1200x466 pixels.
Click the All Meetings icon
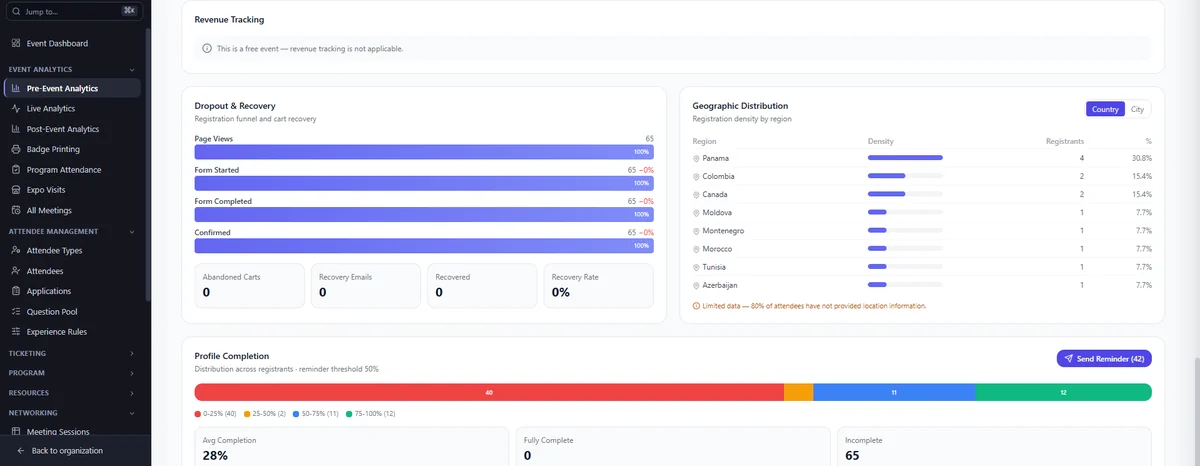(16, 211)
